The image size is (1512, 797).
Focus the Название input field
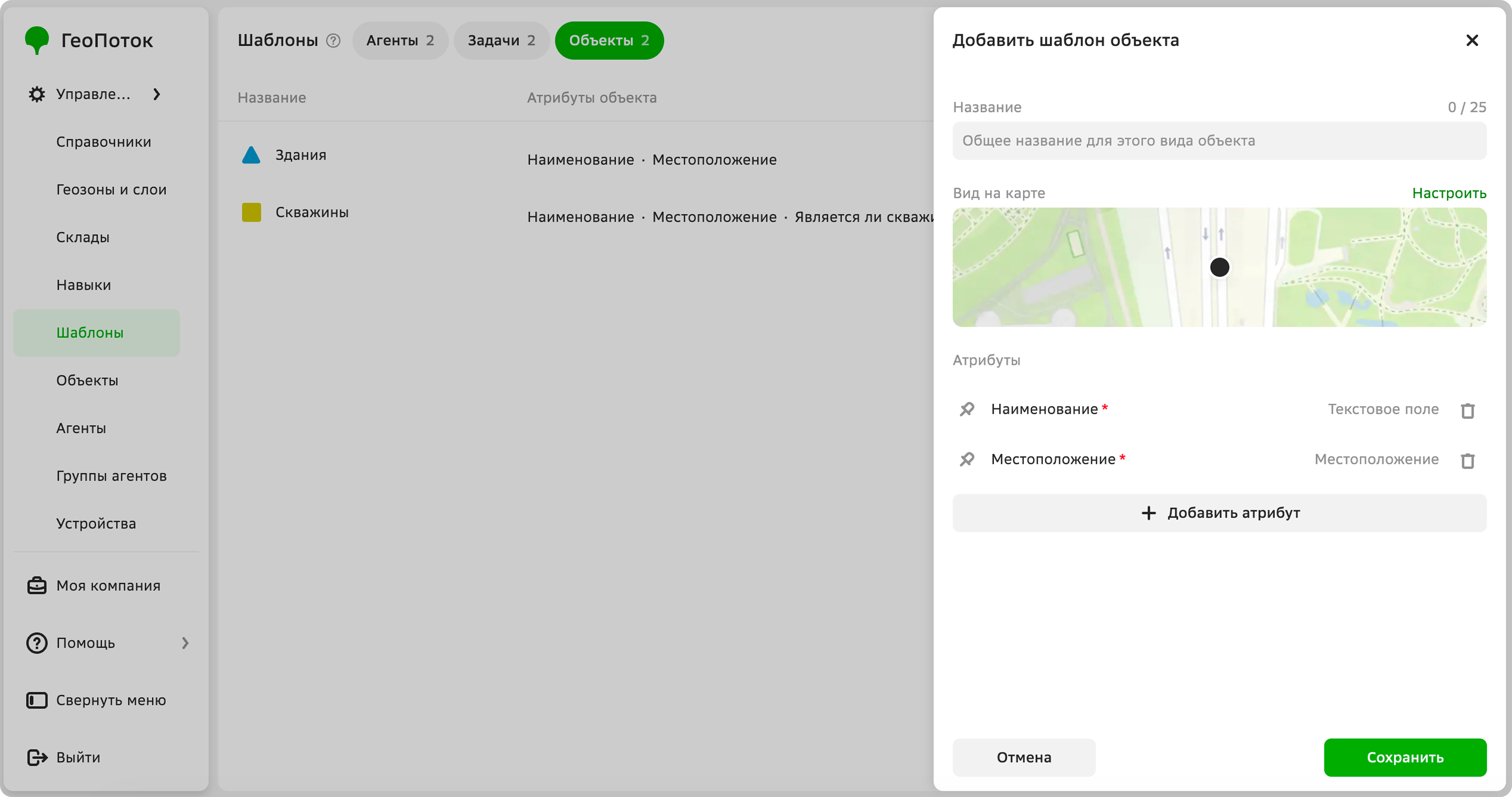tap(1219, 140)
